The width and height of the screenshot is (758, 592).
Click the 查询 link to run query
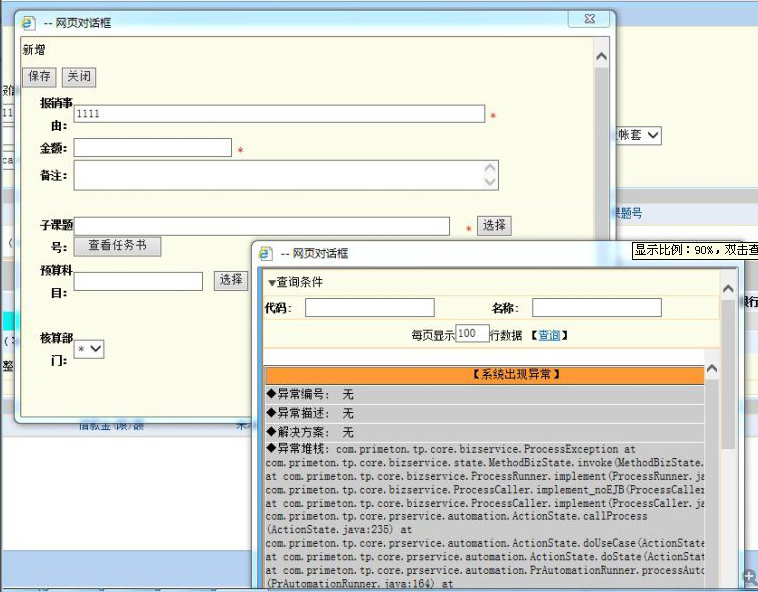pos(549,335)
